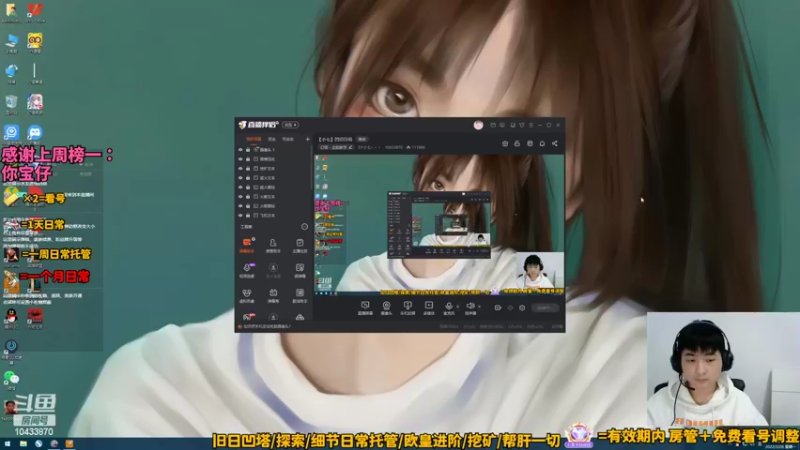800x450 pixels.
Task: Open the chat bubble icon in the stream header
Action: point(542,144)
